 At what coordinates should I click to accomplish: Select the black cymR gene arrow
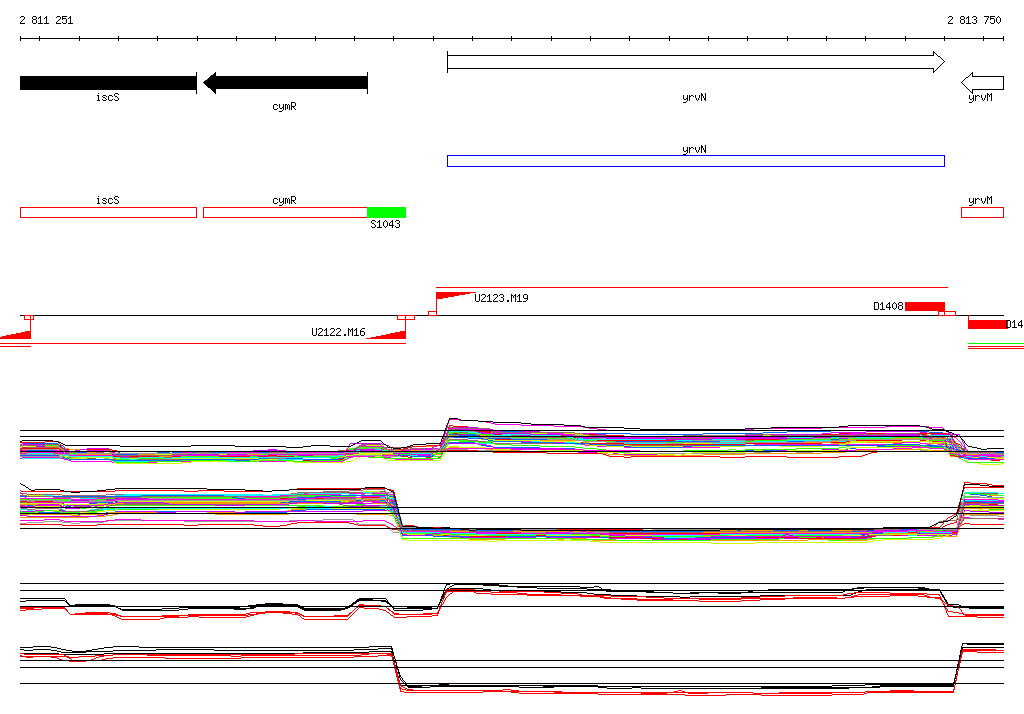click(x=285, y=83)
